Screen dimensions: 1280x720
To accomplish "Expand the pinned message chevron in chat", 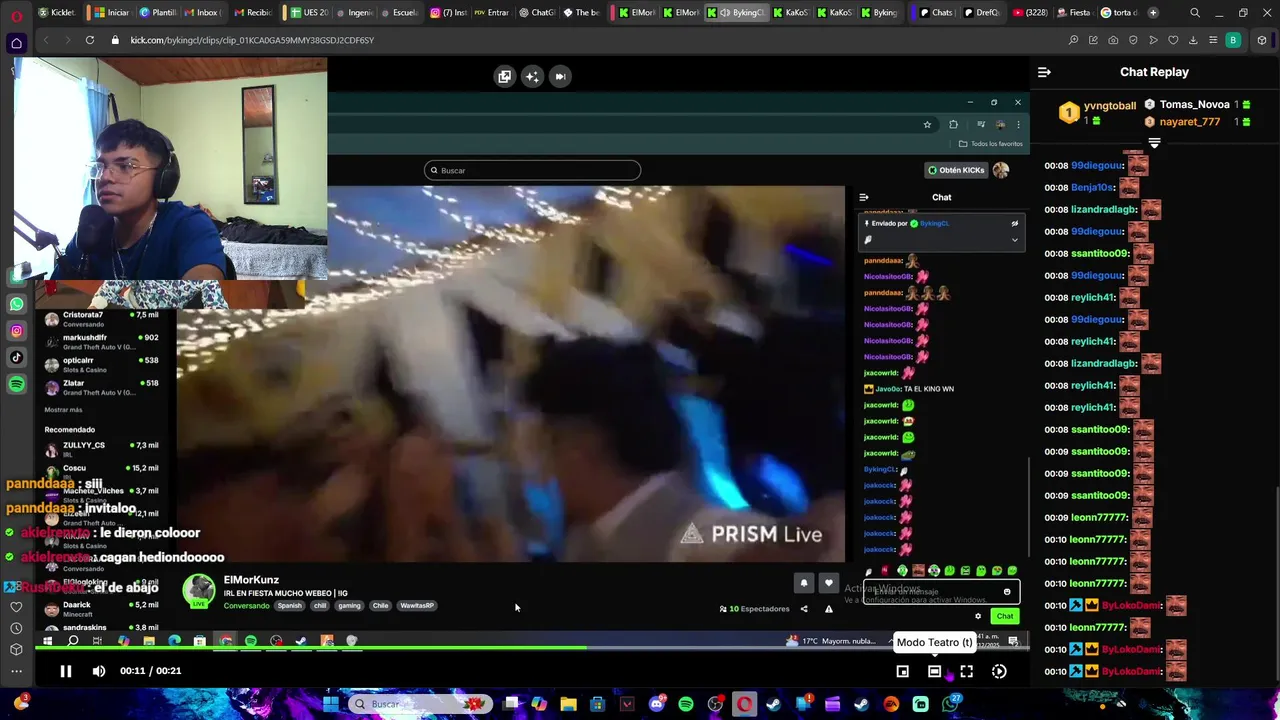I will [x=1014, y=239].
